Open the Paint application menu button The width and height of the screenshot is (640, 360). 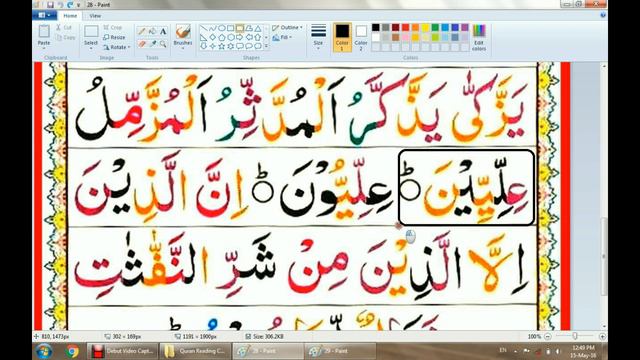pyautogui.click(x=44, y=16)
